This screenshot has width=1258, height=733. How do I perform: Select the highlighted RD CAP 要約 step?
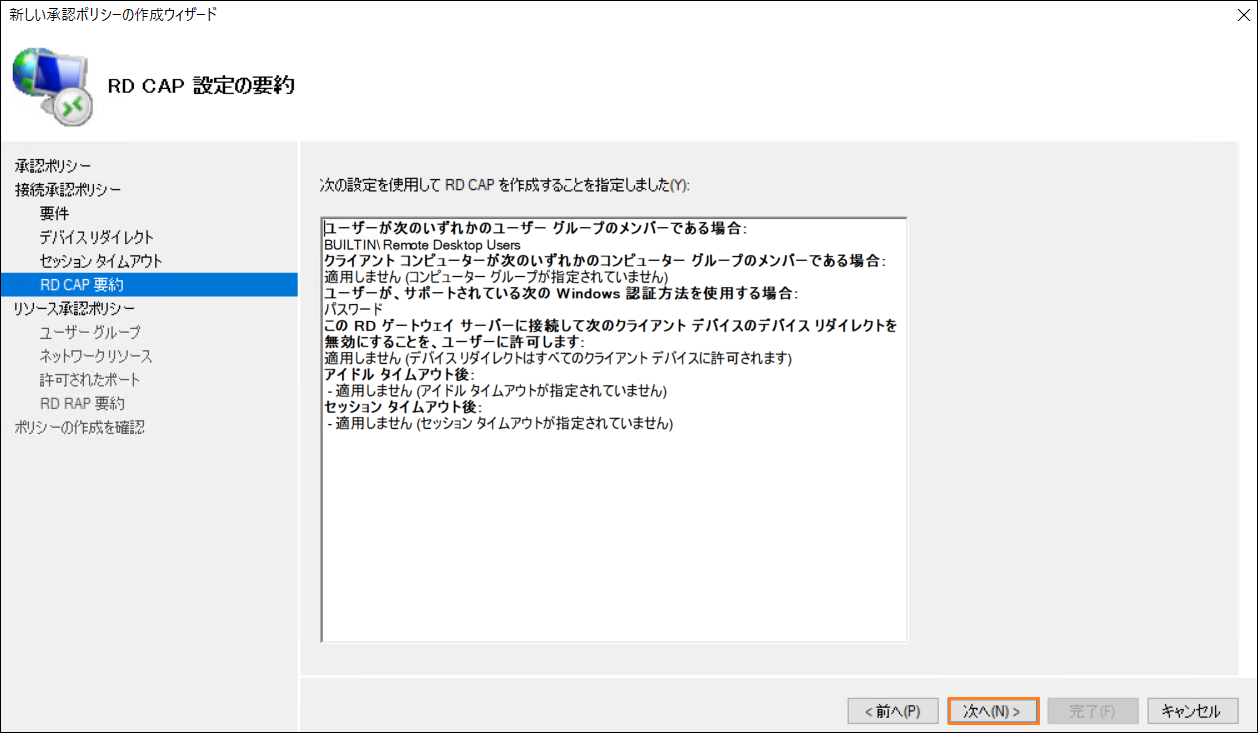point(149,285)
